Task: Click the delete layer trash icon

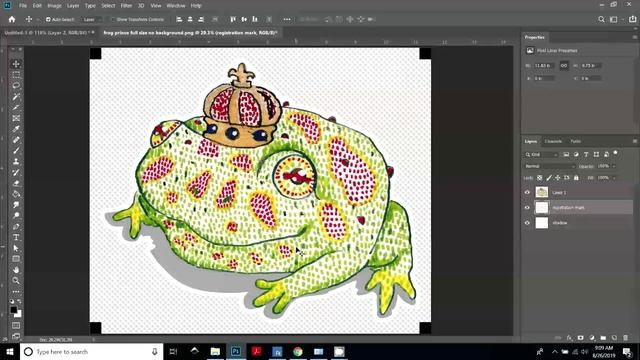Action: pos(625,338)
